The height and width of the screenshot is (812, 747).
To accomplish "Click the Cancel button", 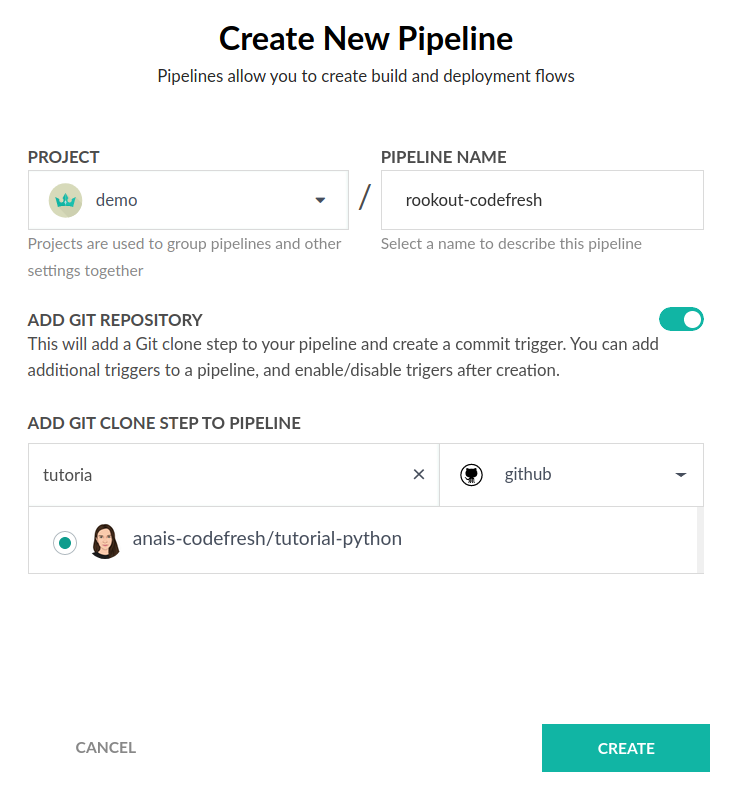I will (x=106, y=748).
